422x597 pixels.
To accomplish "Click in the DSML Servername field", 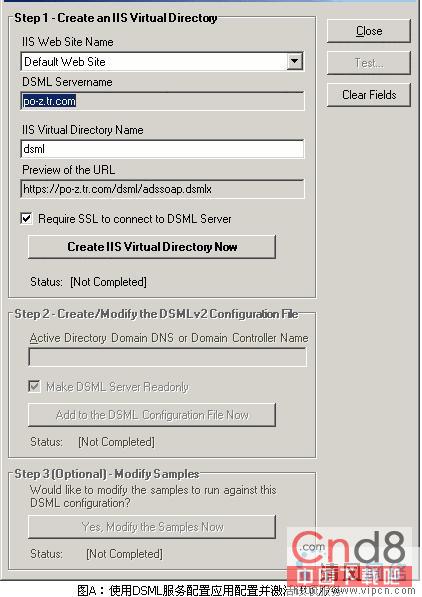I will click(x=162, y=101).
